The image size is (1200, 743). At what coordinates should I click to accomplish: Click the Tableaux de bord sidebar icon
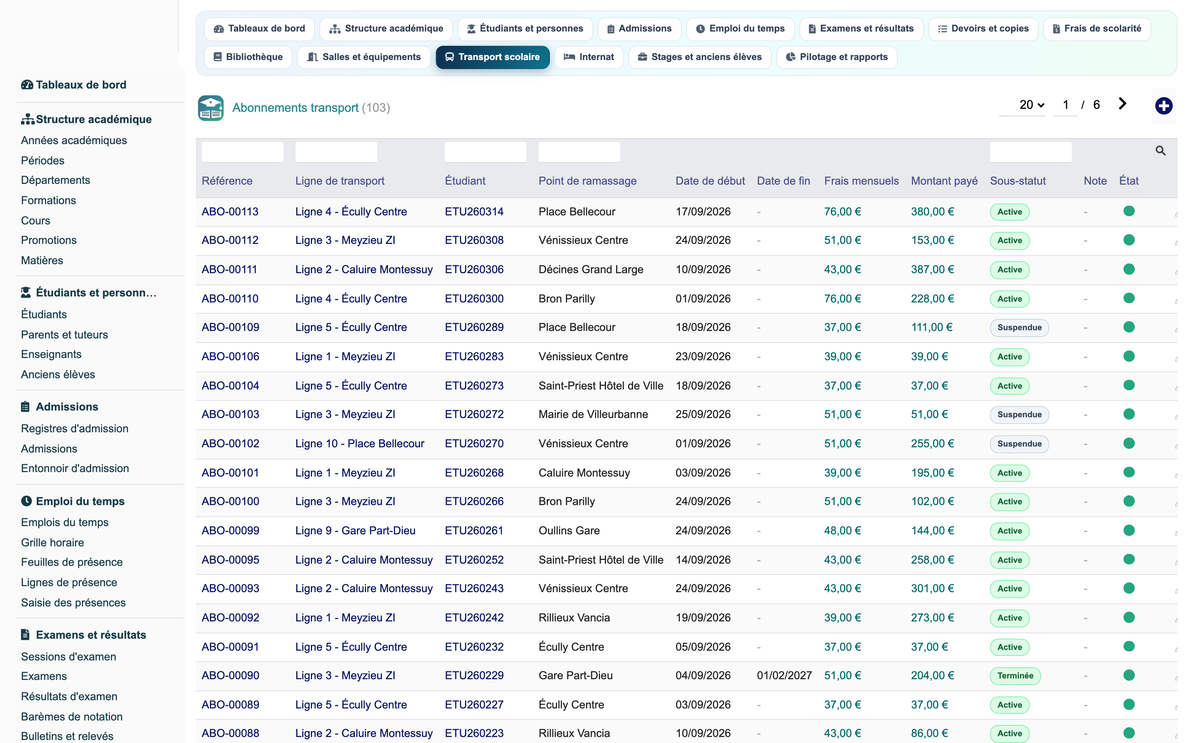[x=27, y=85]
